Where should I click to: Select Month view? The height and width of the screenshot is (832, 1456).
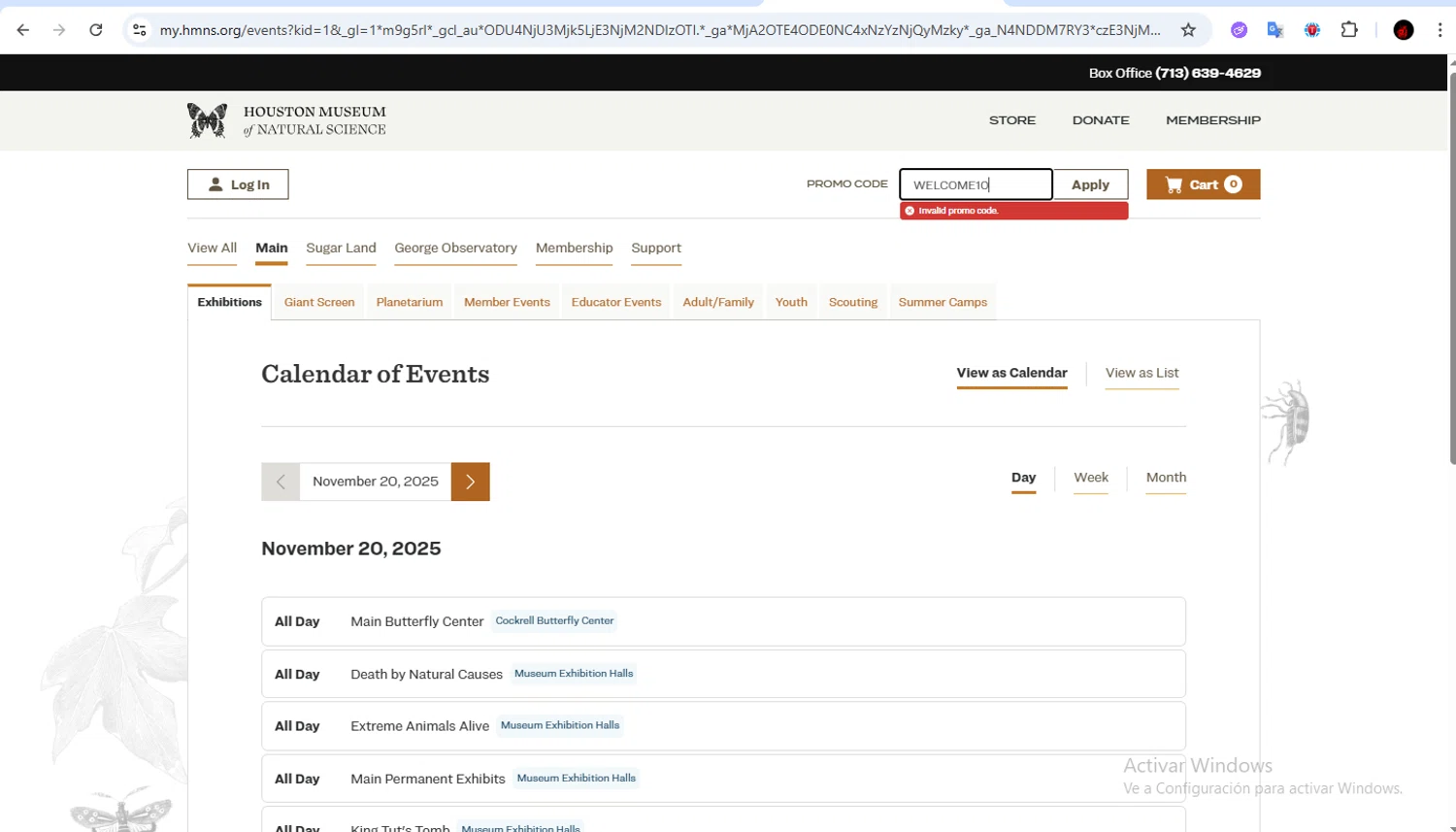[1166, 479]
